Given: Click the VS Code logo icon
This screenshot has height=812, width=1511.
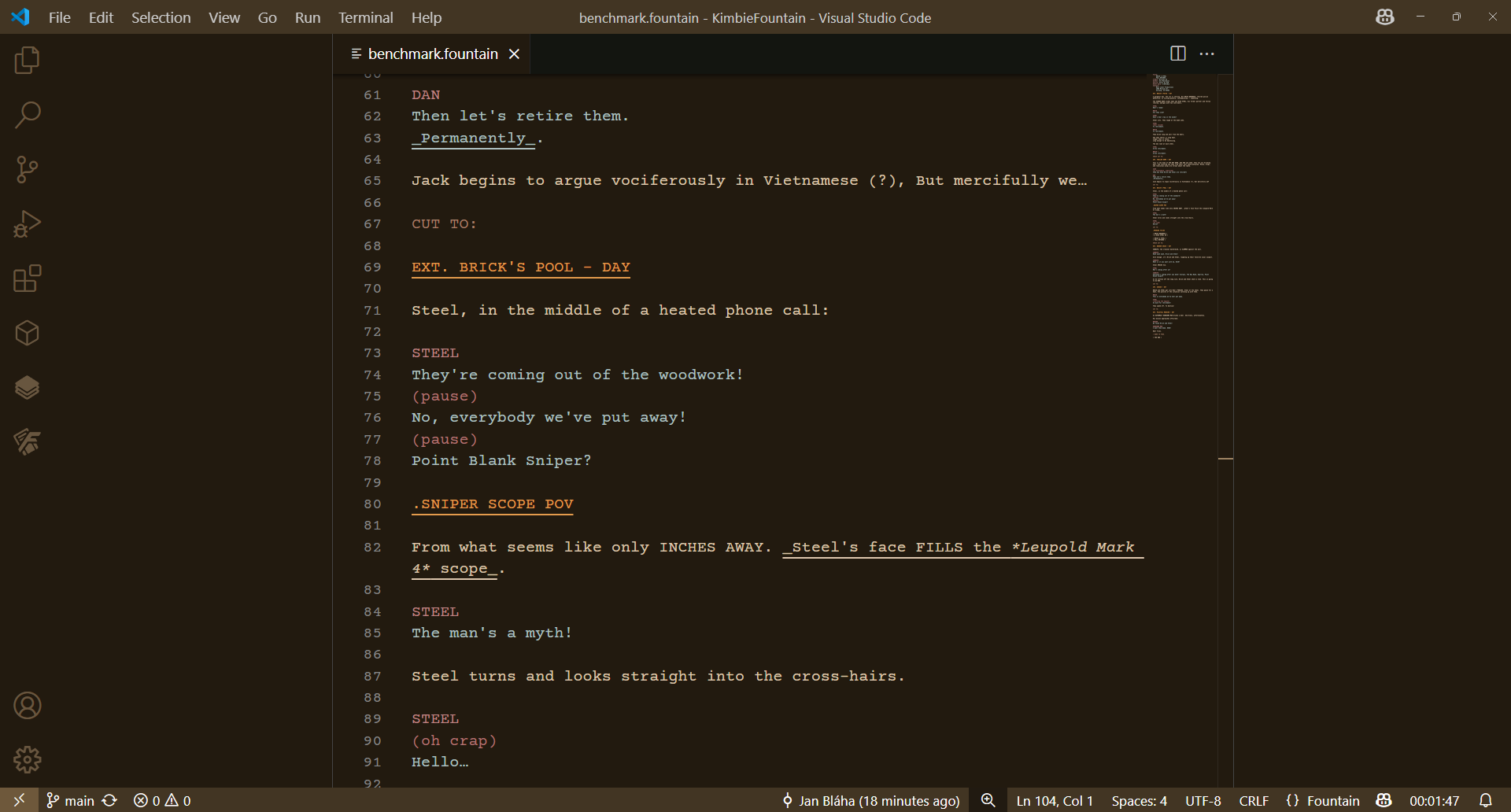Looking at the screenshot, I should (20, 17).
